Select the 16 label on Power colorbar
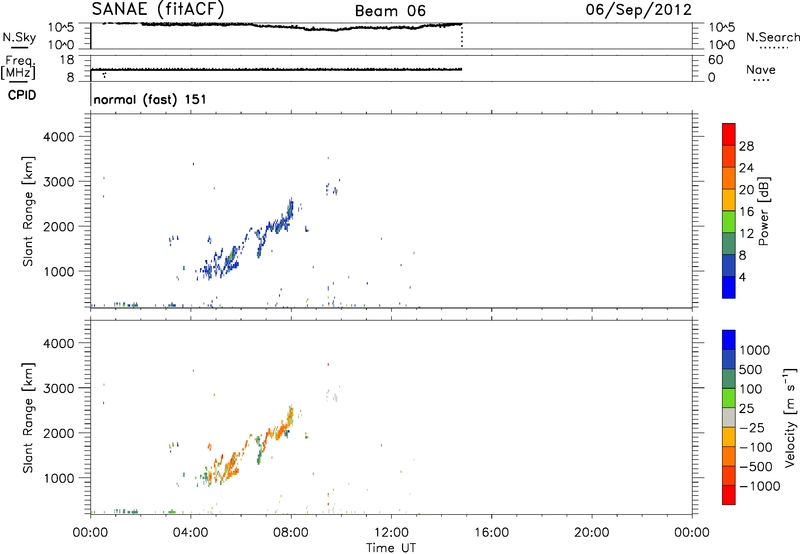Viewport: 800px width, 554px height. (746, 212)
